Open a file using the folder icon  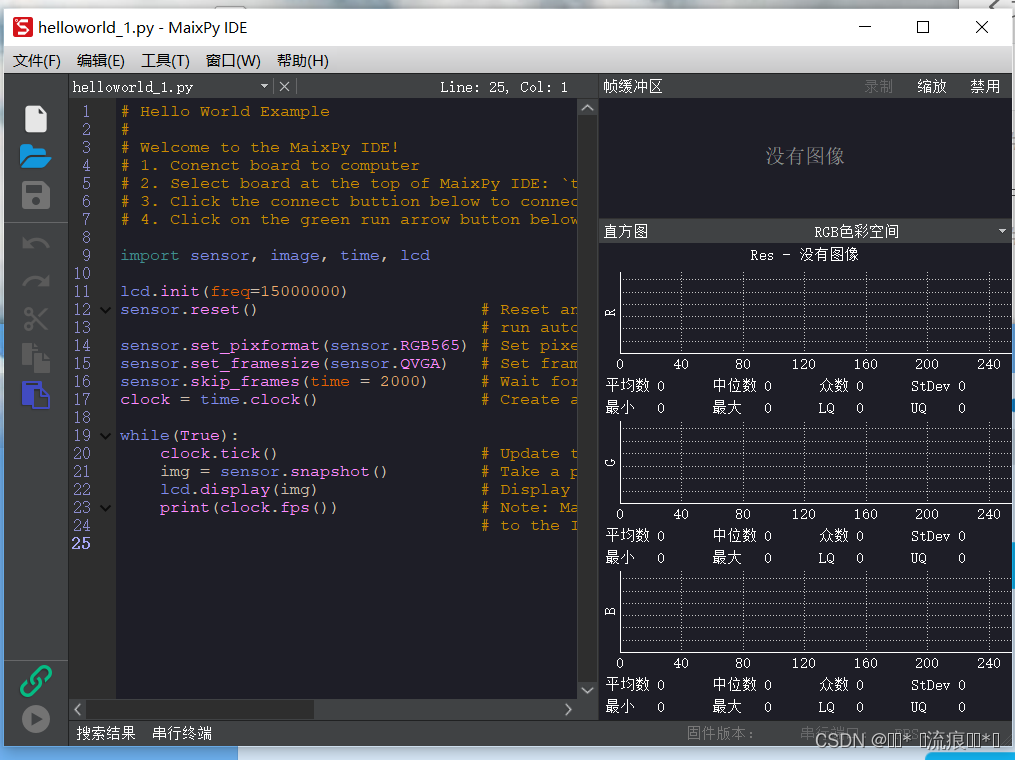pos(36,157)
